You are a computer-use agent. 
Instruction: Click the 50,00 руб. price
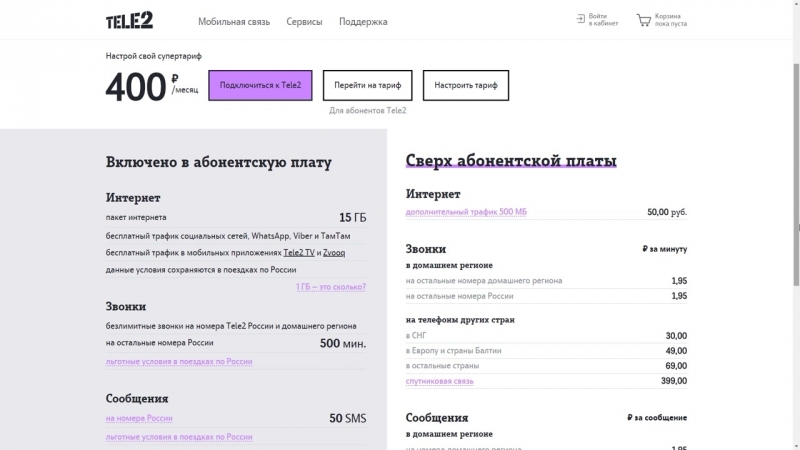(x=667, y=212)
